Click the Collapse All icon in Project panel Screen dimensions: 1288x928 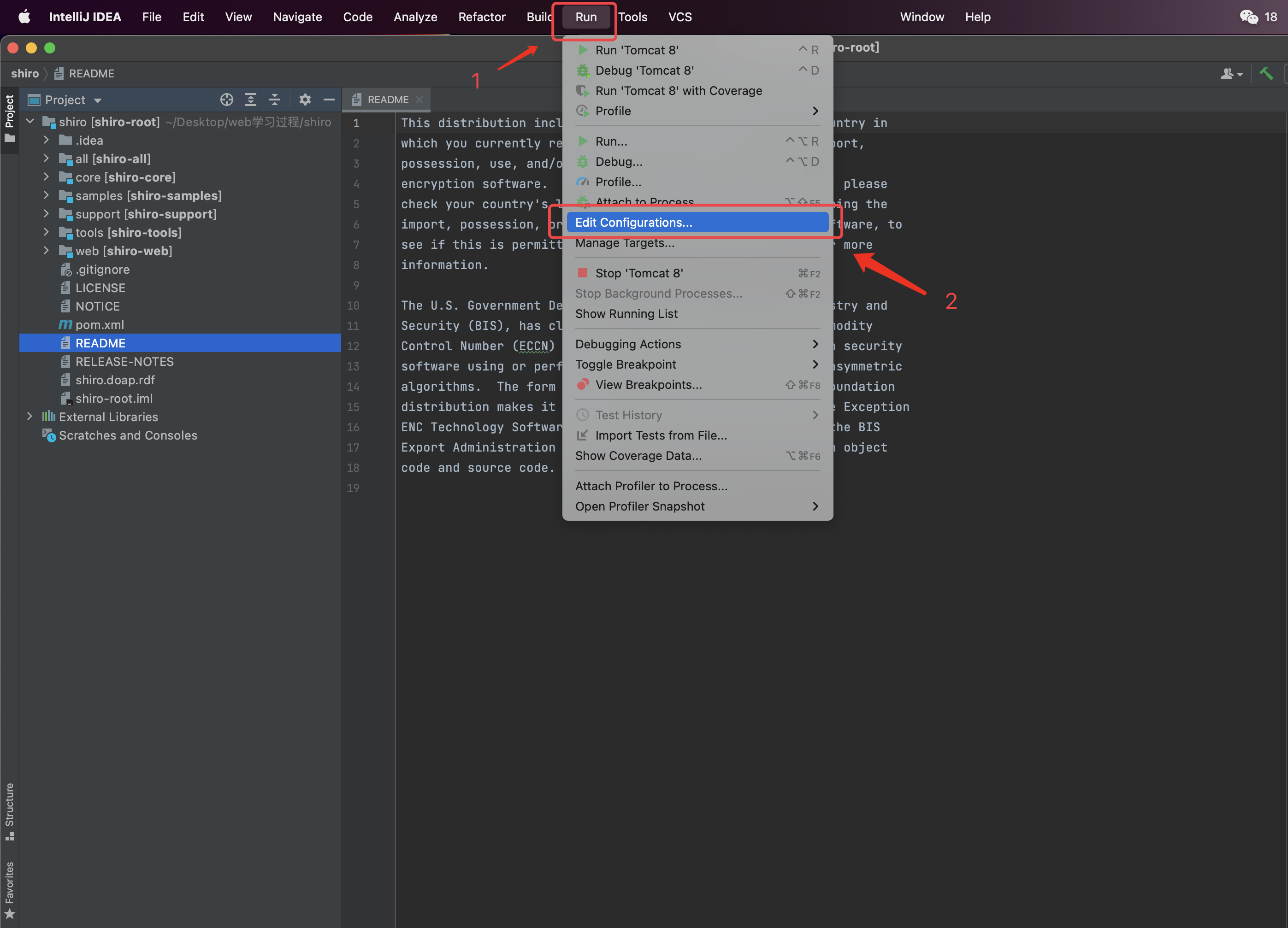tap(275, 100)
